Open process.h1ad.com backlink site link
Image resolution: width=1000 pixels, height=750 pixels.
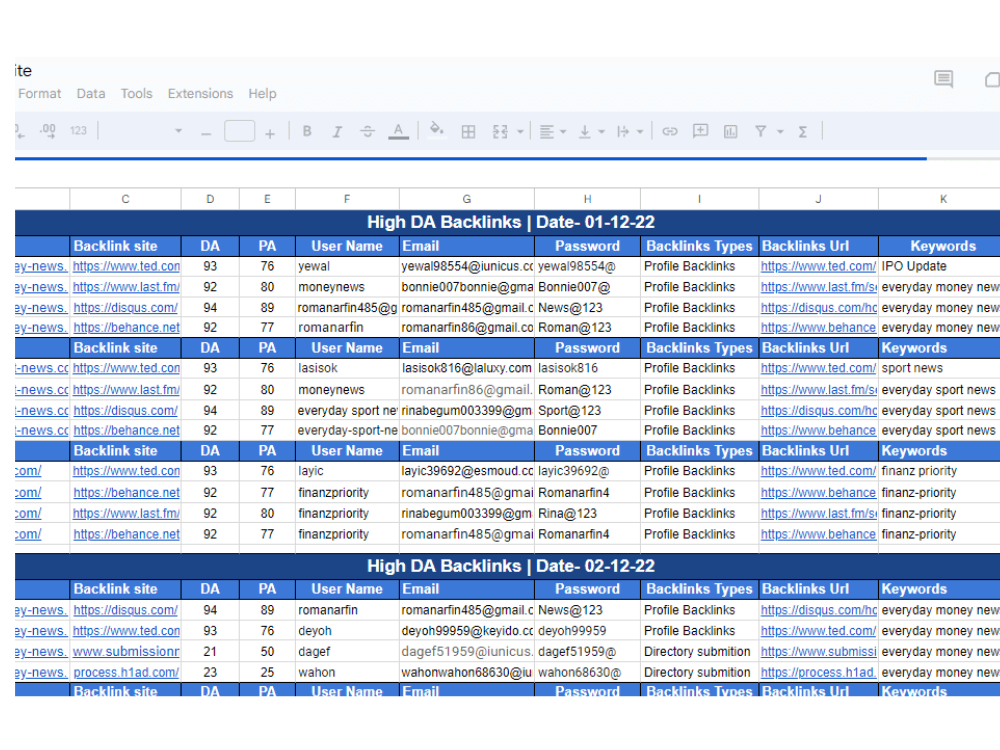click(x=126, y=672)
